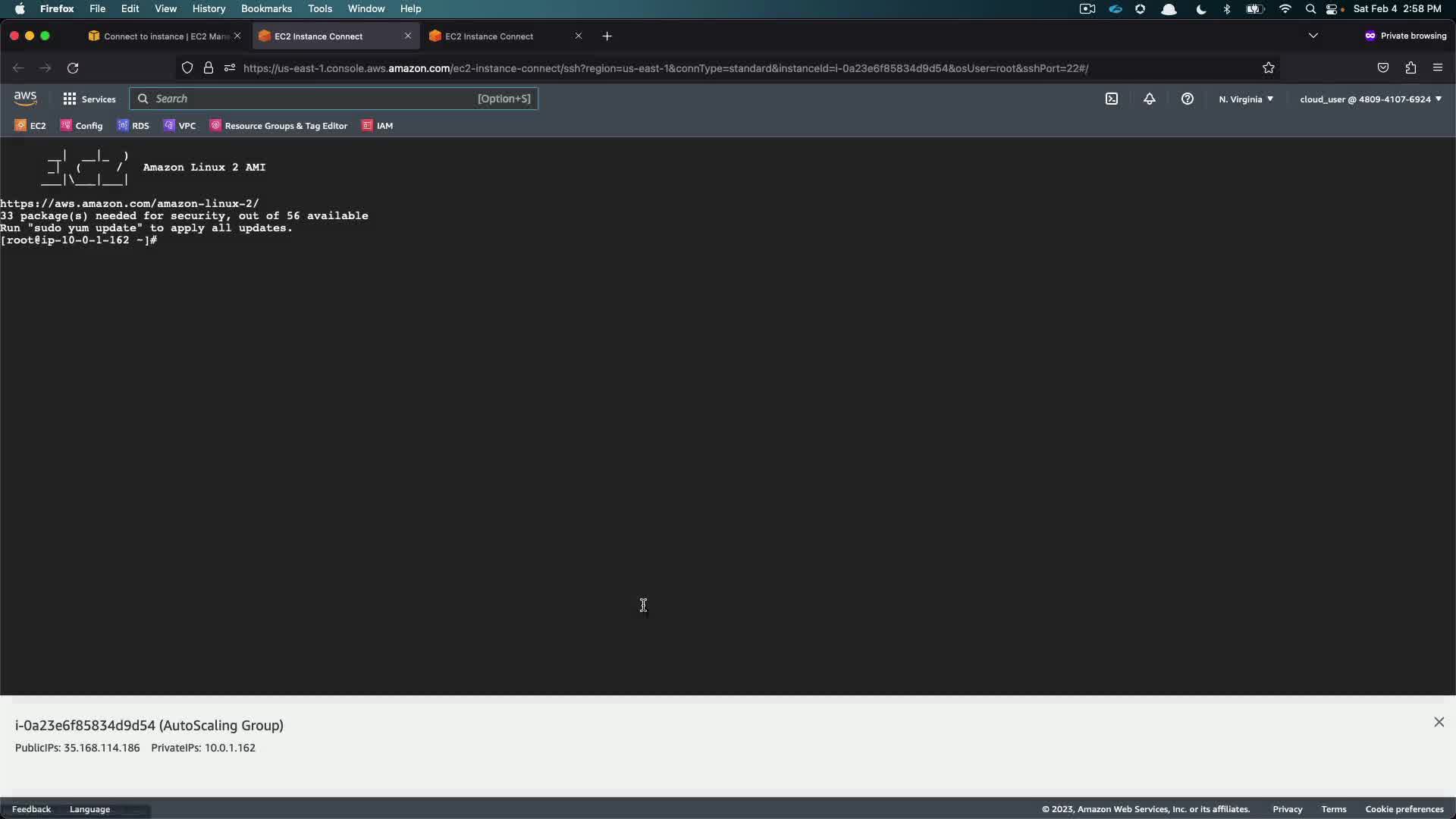Viewport: 1456px width, 819px height.
Task: Open the IAM shortcut in favorites bar
Action: [378, 126]
